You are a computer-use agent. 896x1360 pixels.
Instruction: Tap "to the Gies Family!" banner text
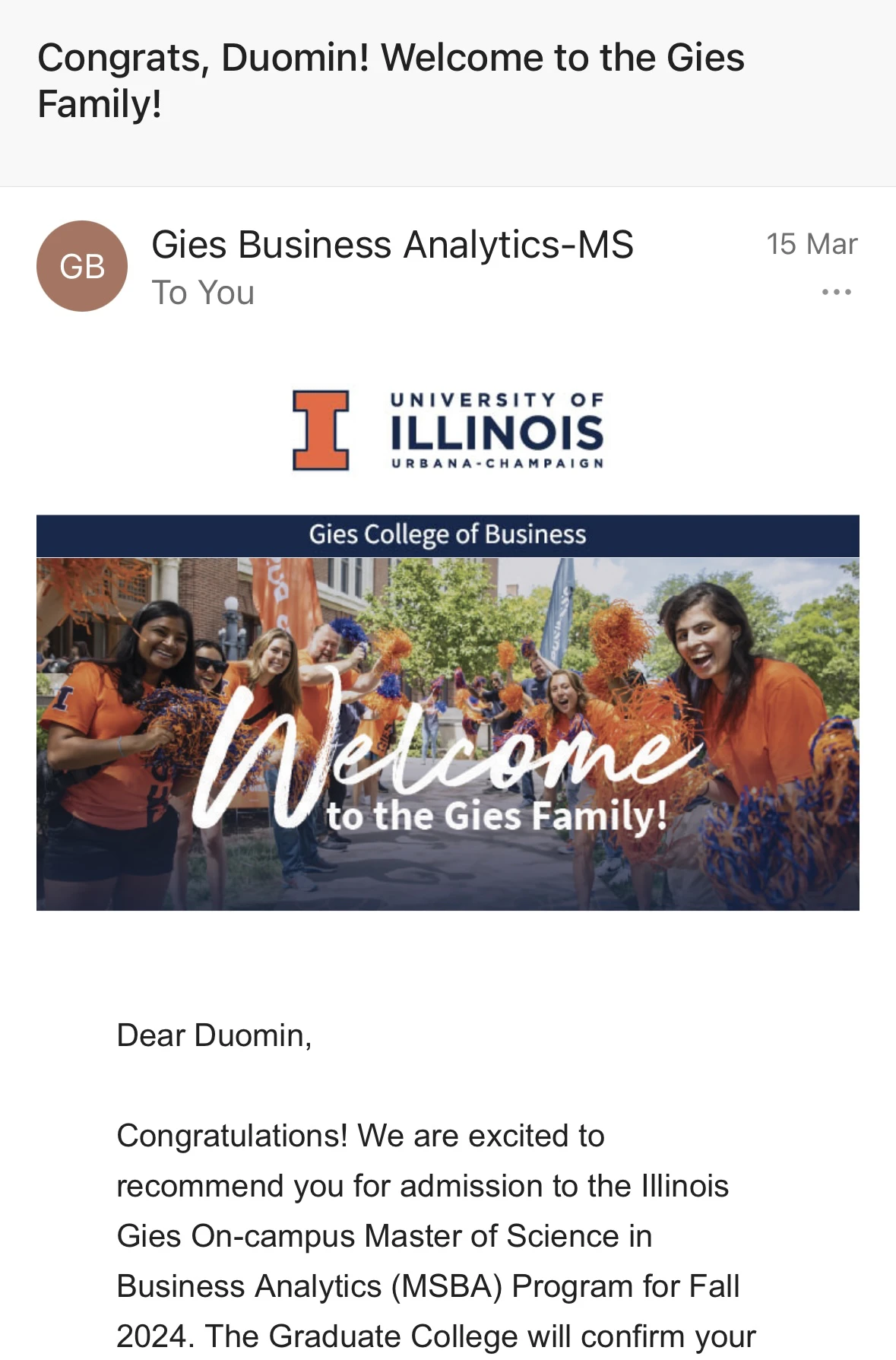pos(497,816)
